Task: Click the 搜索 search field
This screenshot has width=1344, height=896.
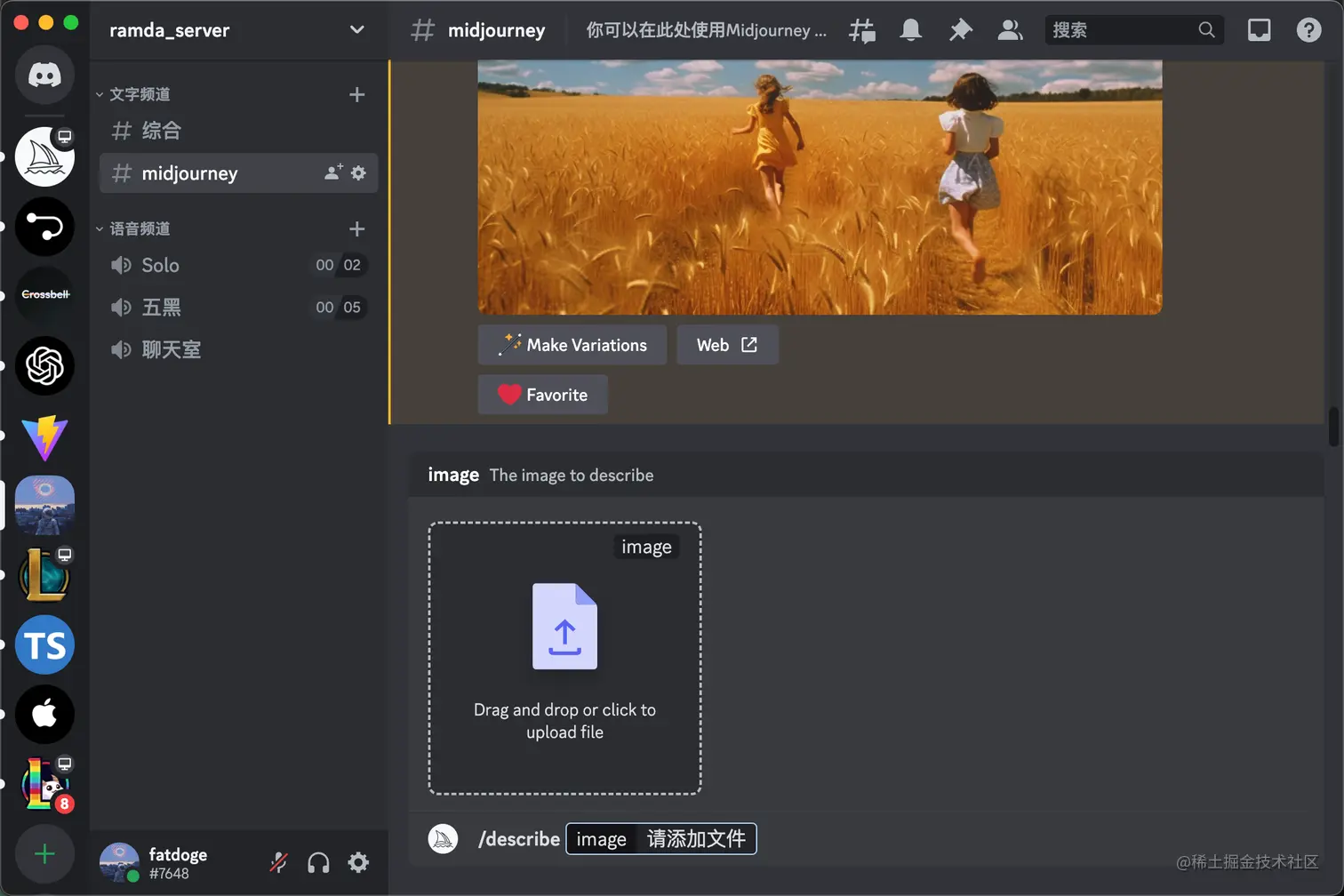Action: point(1134,30)
